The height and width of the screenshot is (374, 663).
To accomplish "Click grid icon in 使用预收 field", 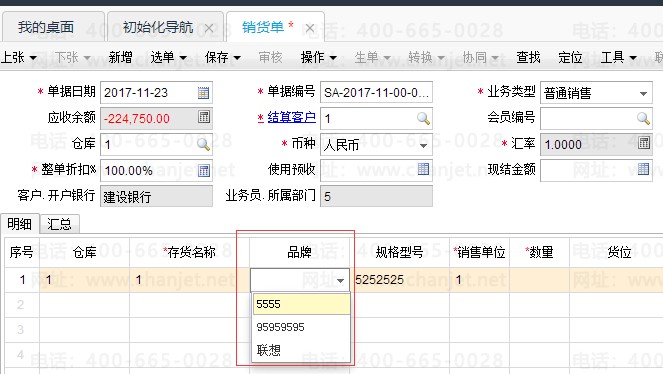I will click(x=423, y=169).
